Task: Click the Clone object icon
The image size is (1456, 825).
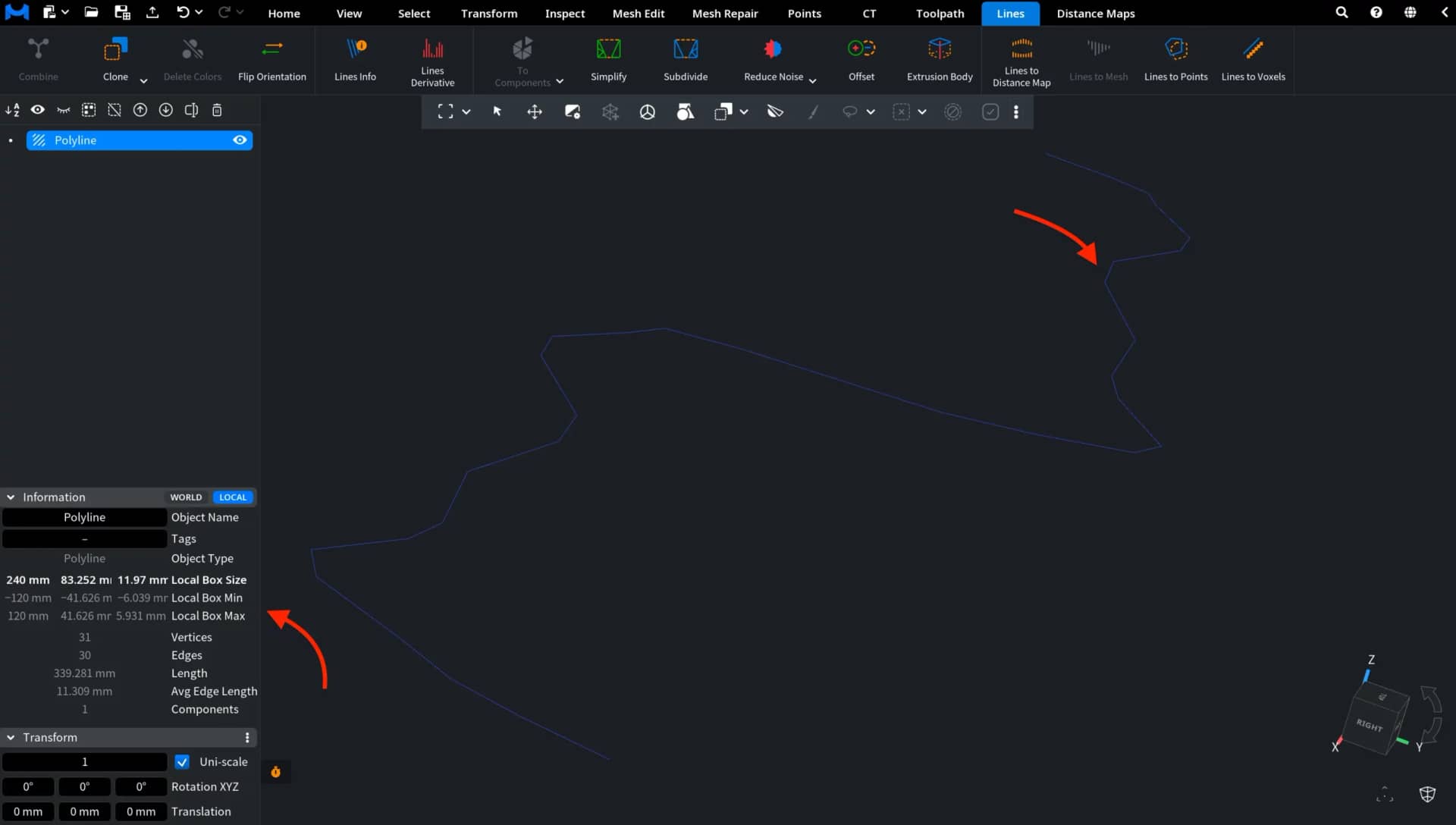Action: point(115,49)
